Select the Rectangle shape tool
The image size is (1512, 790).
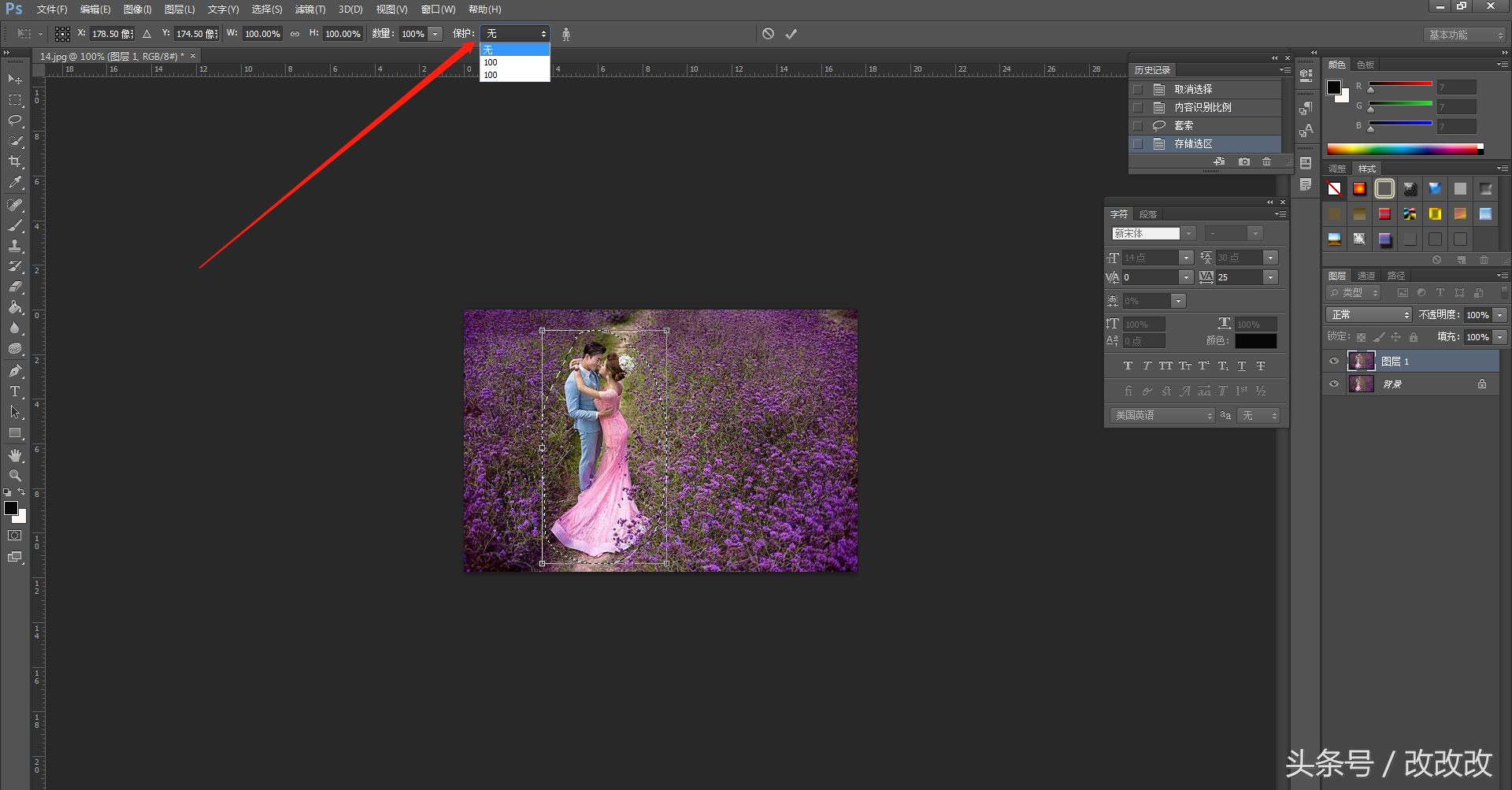click(15, 433)
